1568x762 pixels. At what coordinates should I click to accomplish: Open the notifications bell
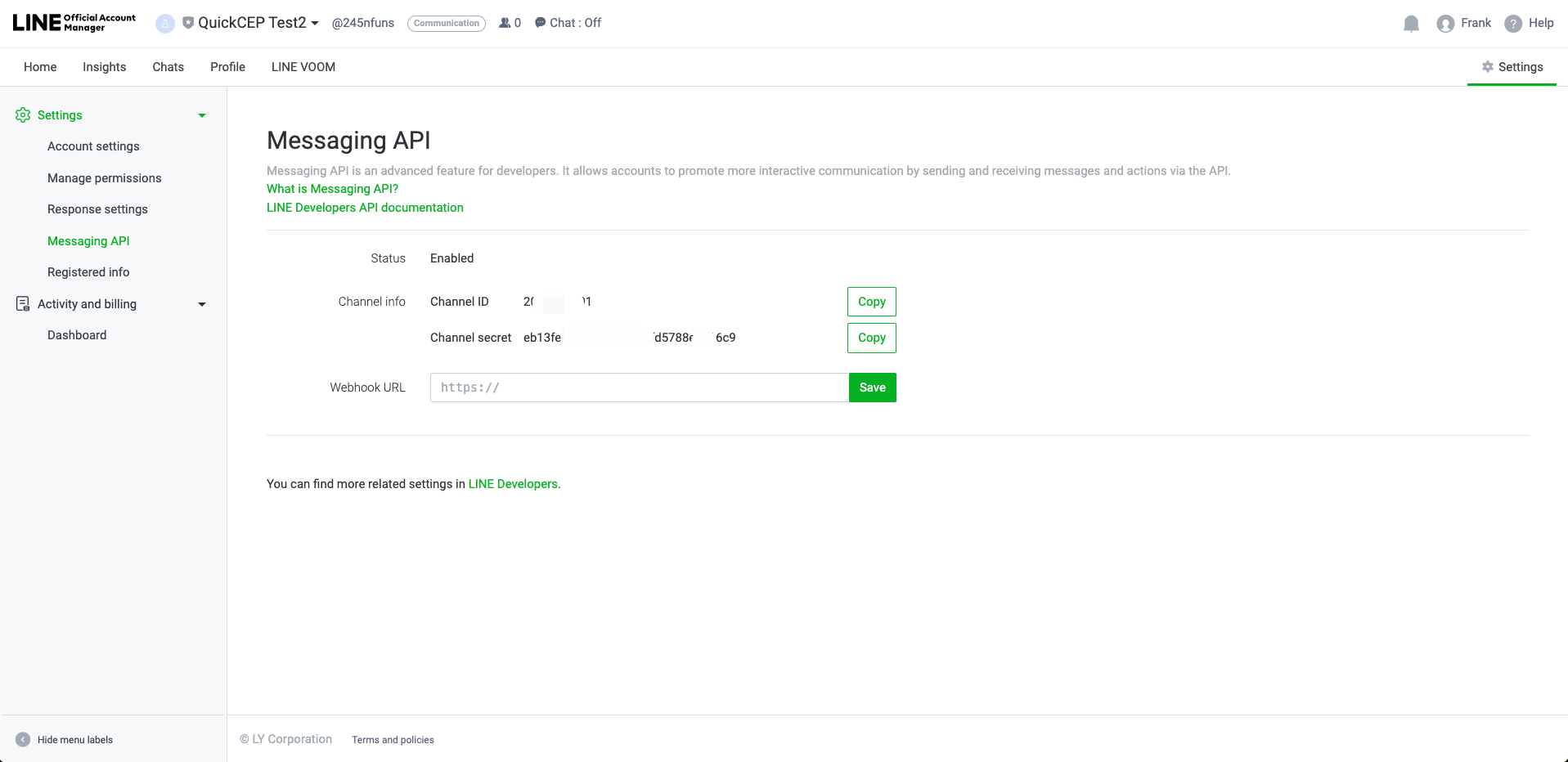(1411, 24)
